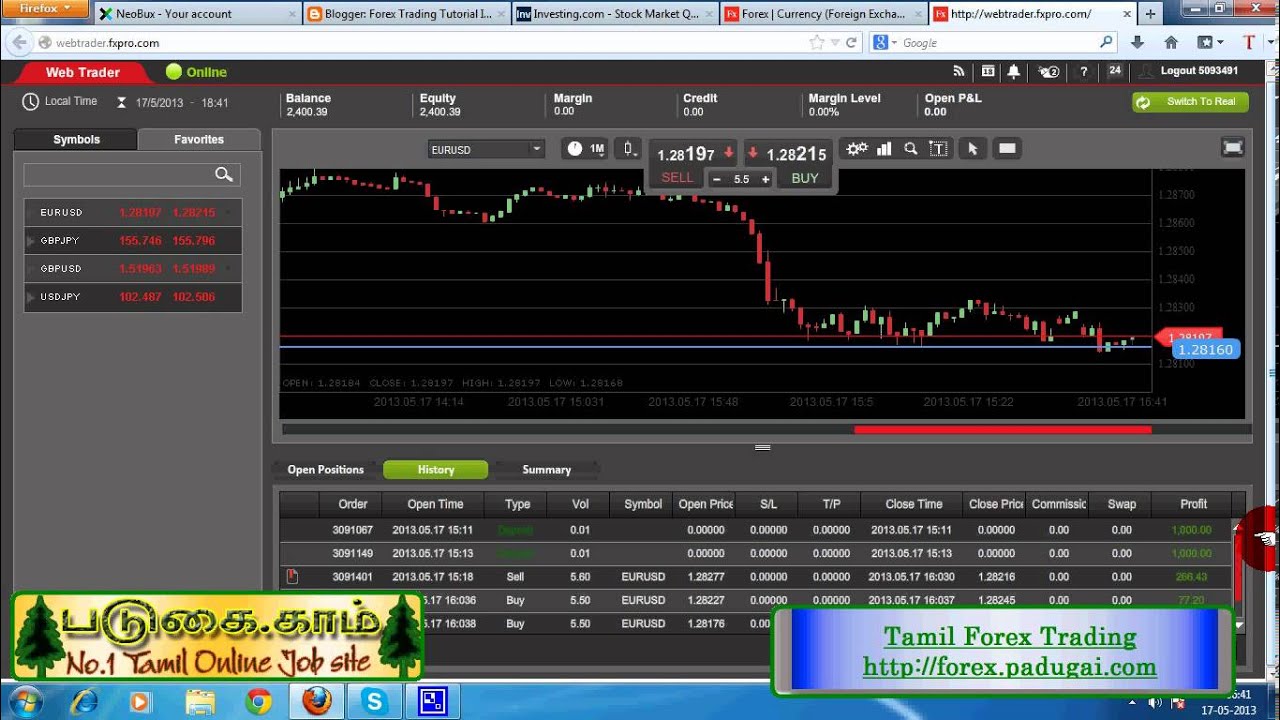Click the white rectangle chart tool
The width and height of the screenshot is (1280, 720).
point(1007,148)
